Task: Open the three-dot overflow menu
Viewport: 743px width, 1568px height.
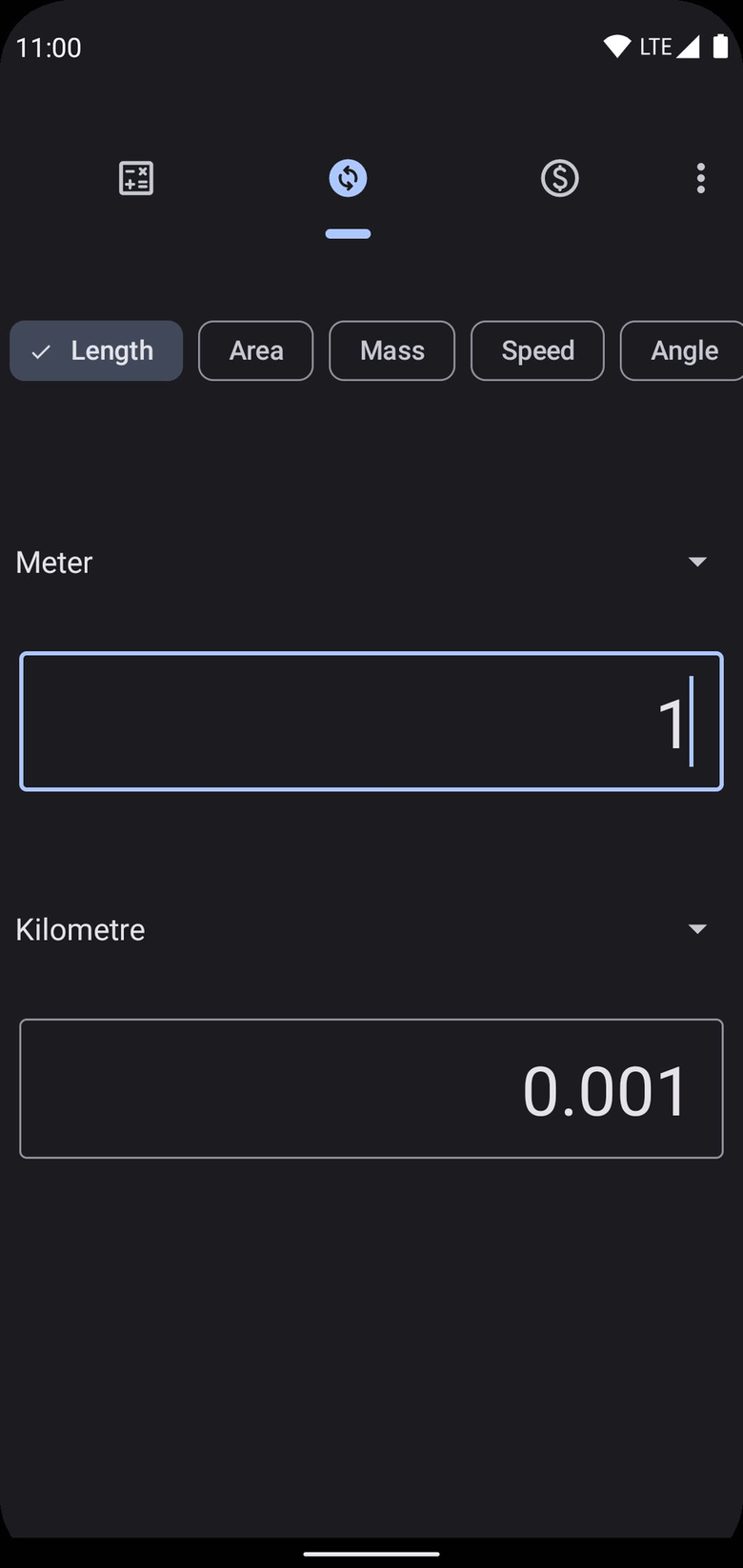Action: [700, 178]
